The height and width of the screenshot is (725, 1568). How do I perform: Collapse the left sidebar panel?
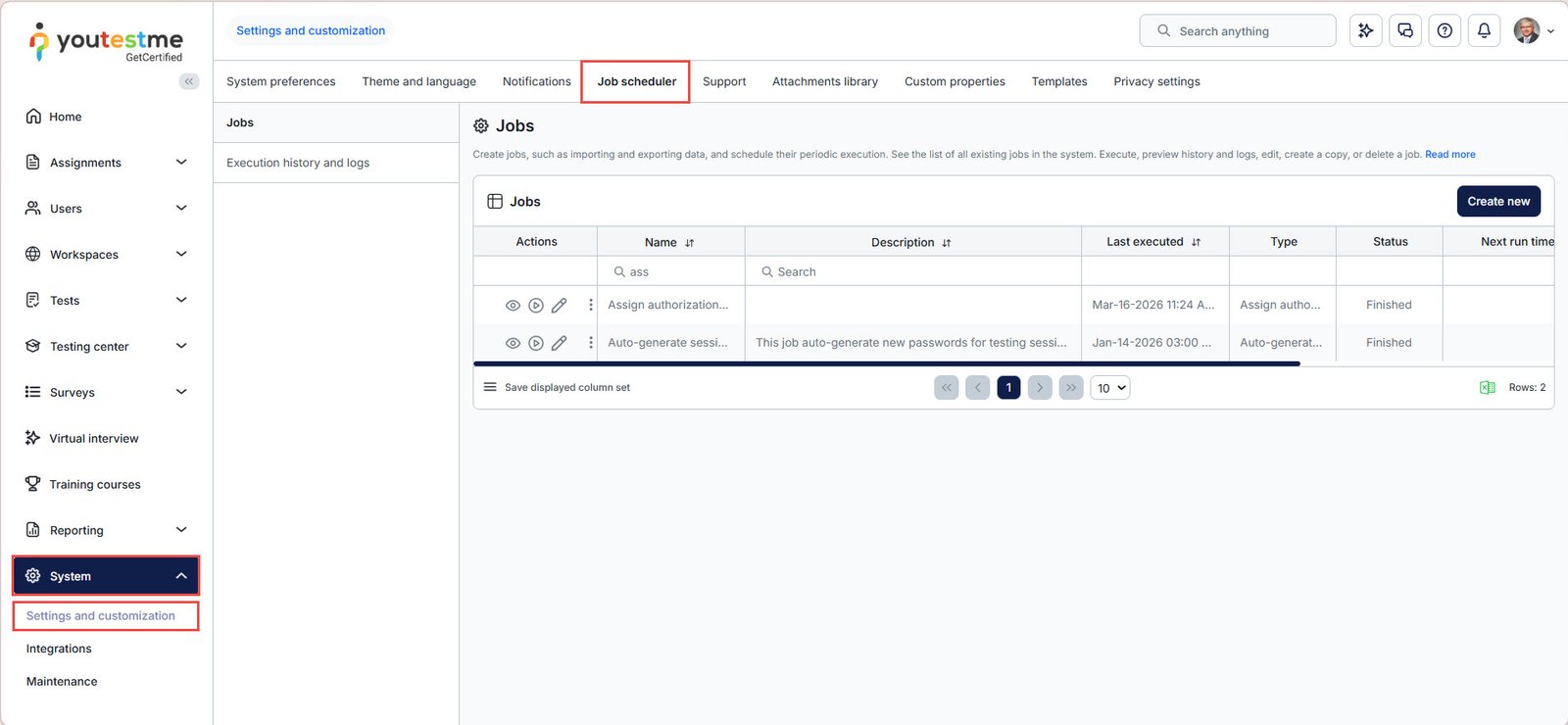point(189,81)
